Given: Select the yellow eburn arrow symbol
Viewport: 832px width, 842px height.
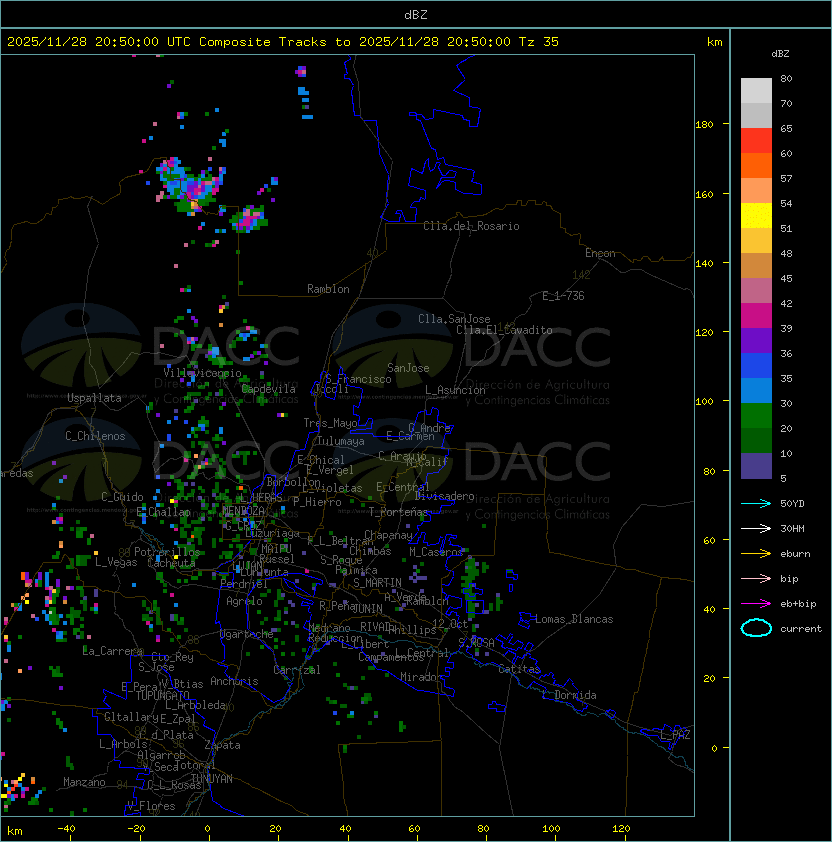Looking at the screenshot, I should click(x=756, y=554).
